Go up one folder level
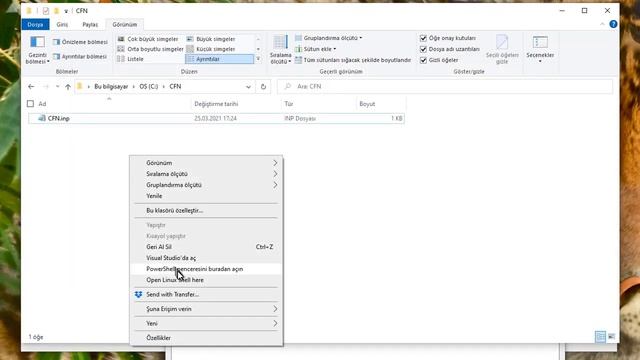 tap(68, 87)
